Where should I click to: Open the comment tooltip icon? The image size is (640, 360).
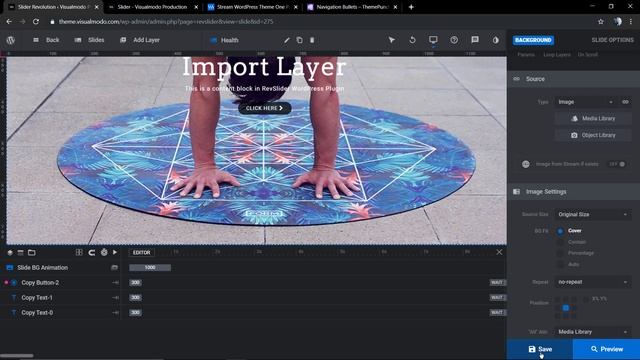pyautogui.click(x=475, y=40)
